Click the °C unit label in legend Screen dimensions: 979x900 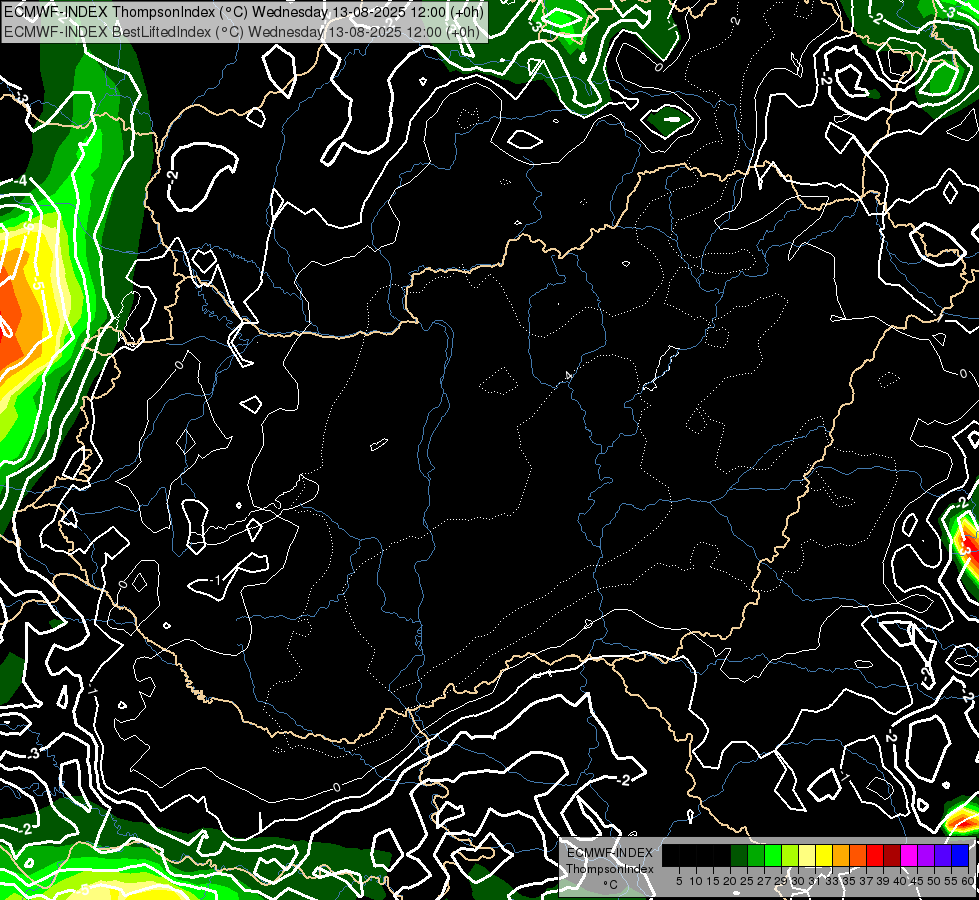[611, 884]
